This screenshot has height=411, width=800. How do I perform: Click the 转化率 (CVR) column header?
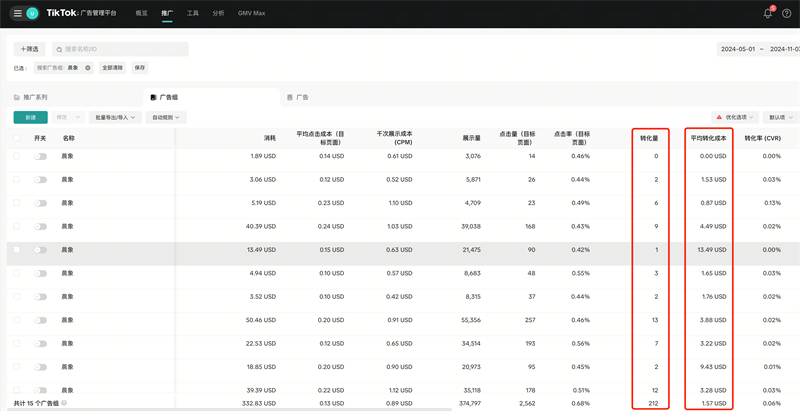tap(762, 138)
